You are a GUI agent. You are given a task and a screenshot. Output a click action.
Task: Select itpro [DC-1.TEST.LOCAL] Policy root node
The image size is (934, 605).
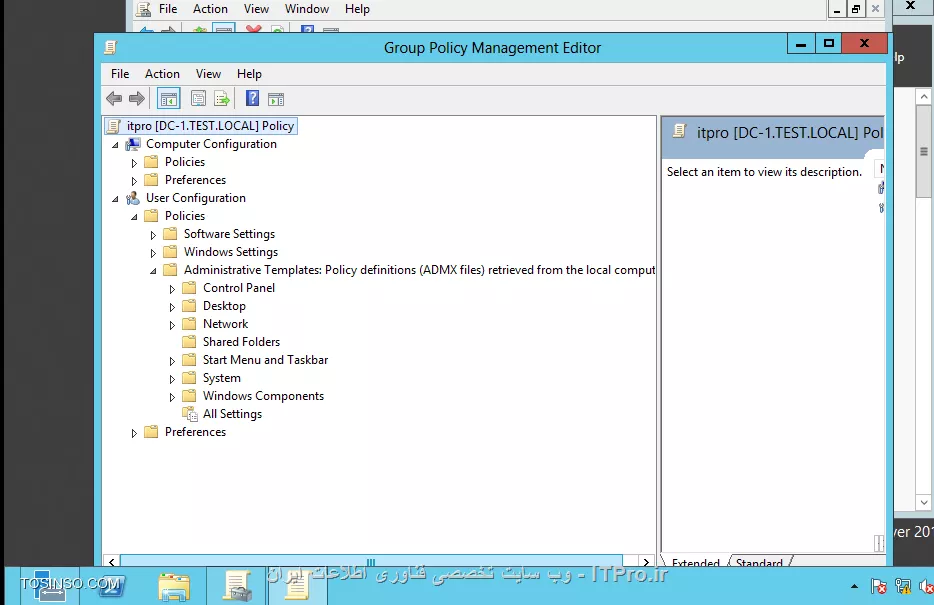click(210, 126)
